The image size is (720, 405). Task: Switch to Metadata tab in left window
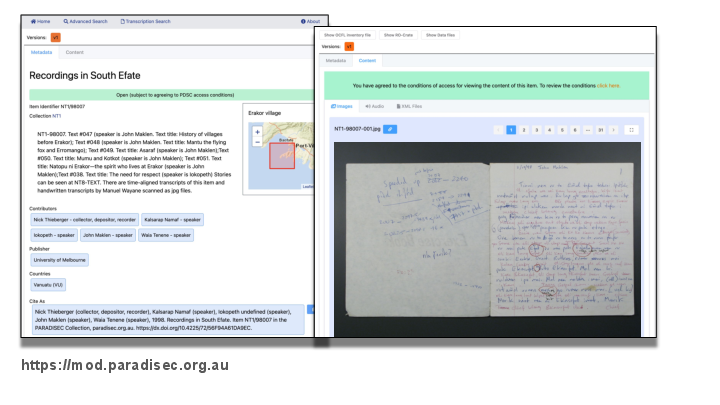click(x=41, y=52)
